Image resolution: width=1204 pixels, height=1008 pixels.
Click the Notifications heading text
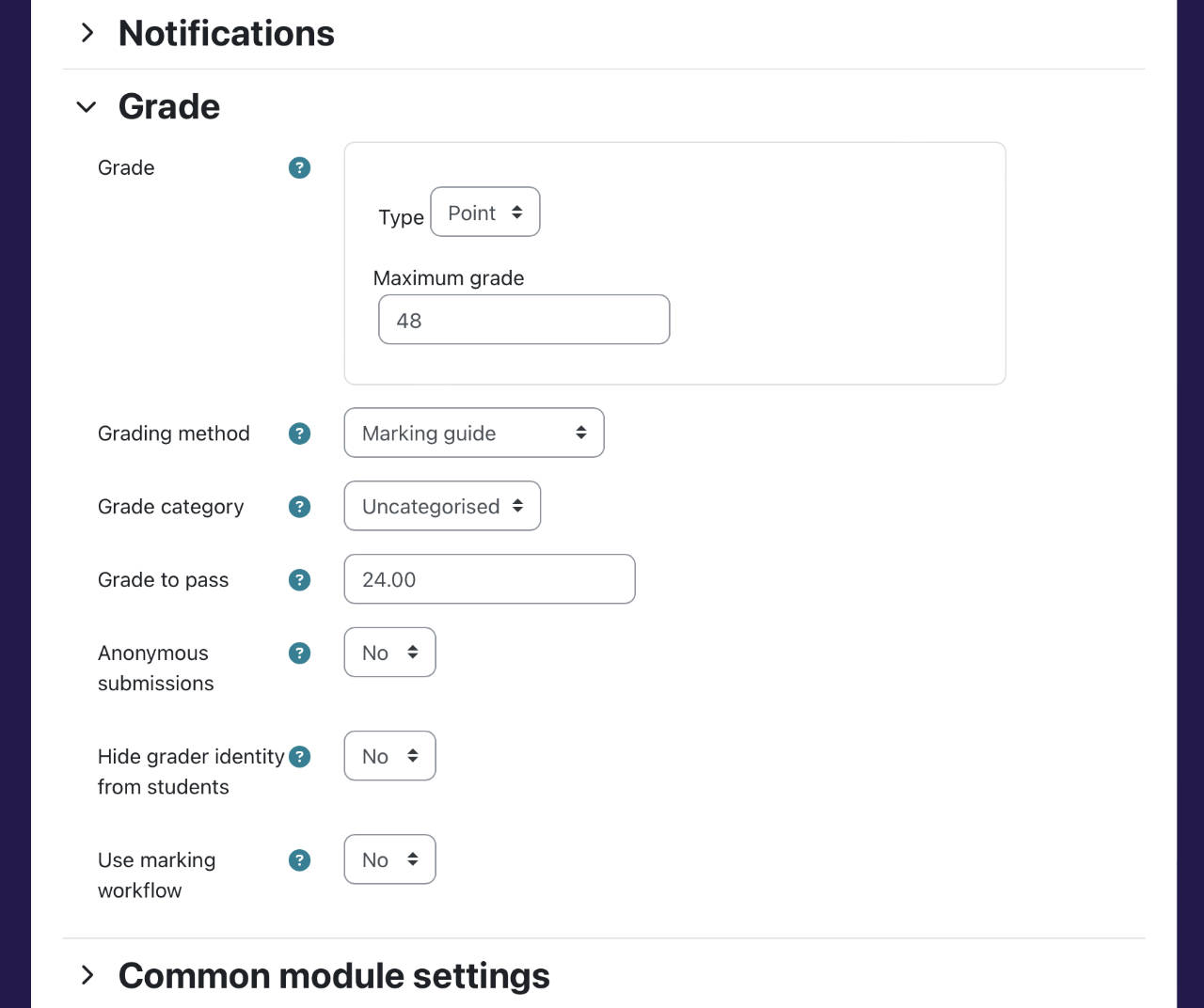(226, 32)
